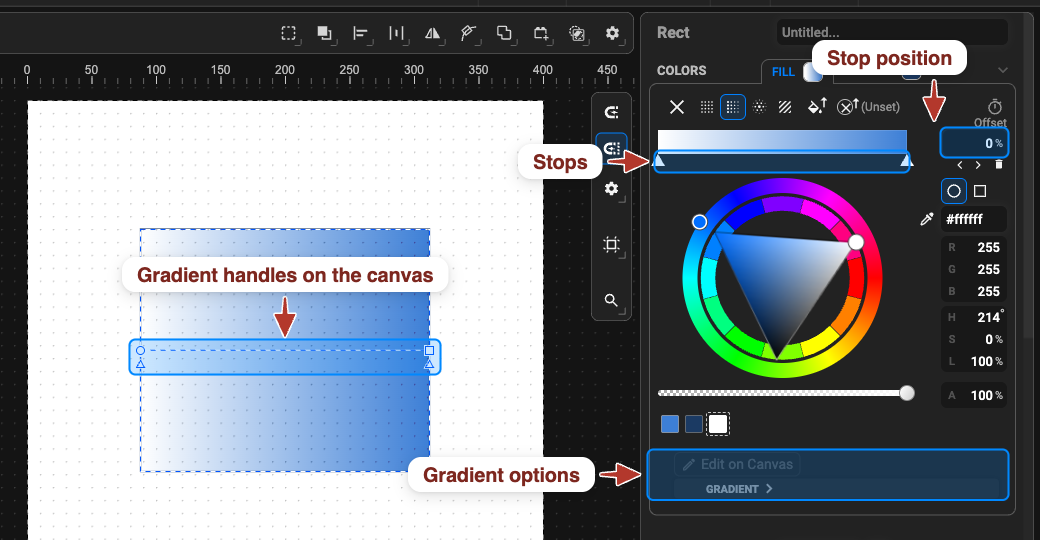Go to next gradient stop

click(x=978, y=165)
